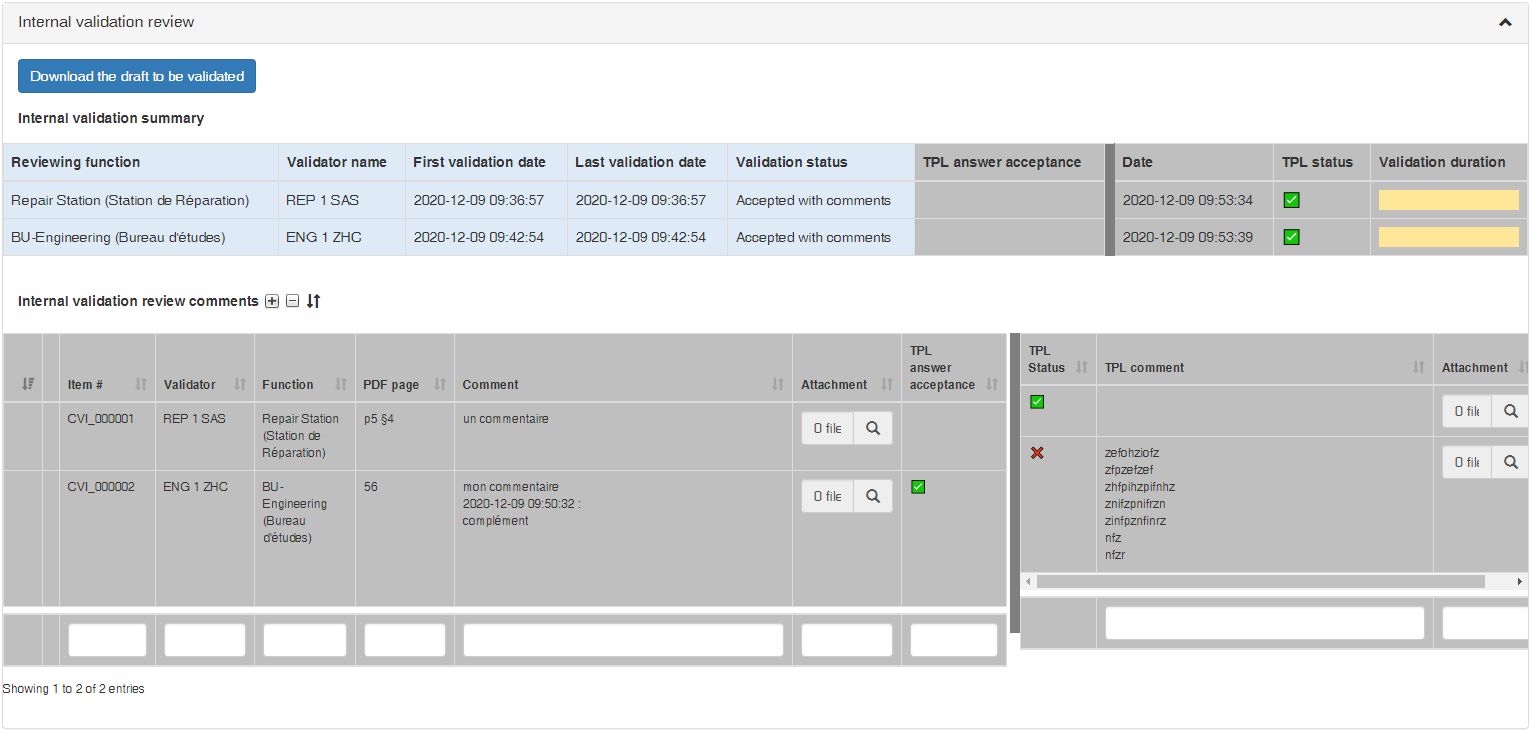Sort by Function column header
Viewport: 1531px width, 731px height.
click(x=340, y=385)
